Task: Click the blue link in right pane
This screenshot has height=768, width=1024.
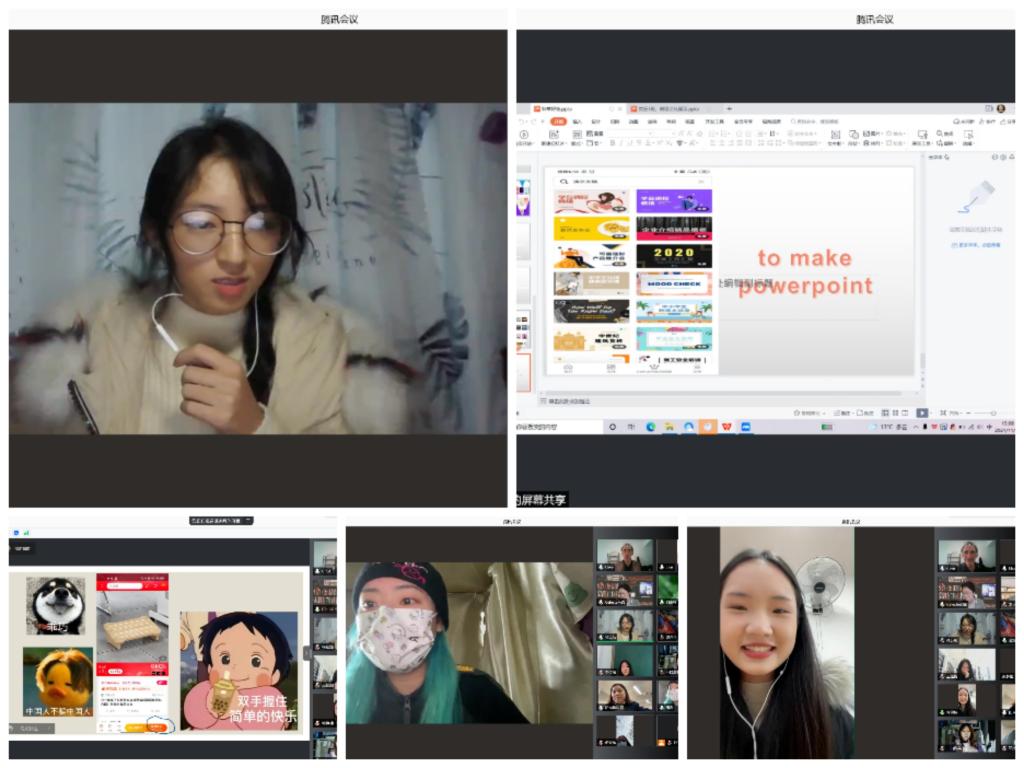Action: 977,244
